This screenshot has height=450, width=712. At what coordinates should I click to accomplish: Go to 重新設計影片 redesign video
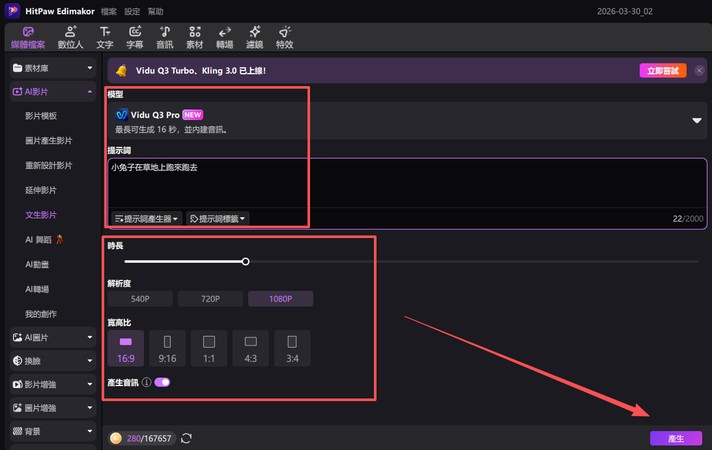(x=49, y=165)
